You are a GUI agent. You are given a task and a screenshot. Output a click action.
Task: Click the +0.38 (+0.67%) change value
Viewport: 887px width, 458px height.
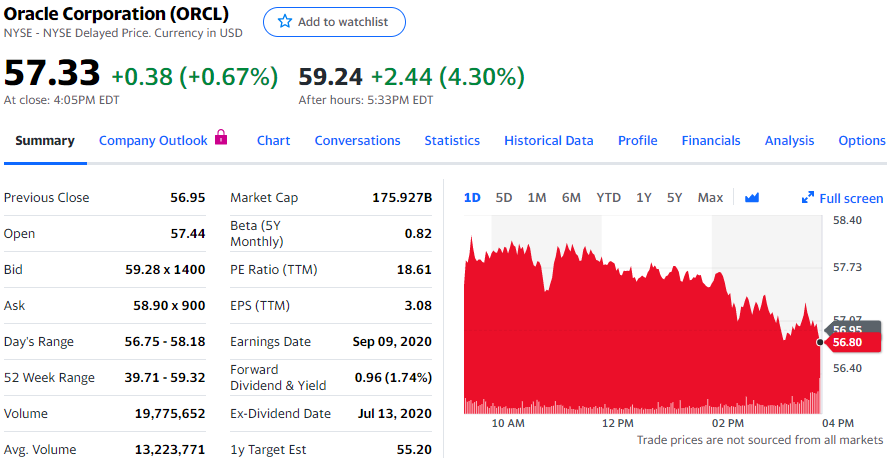[195, 76]
